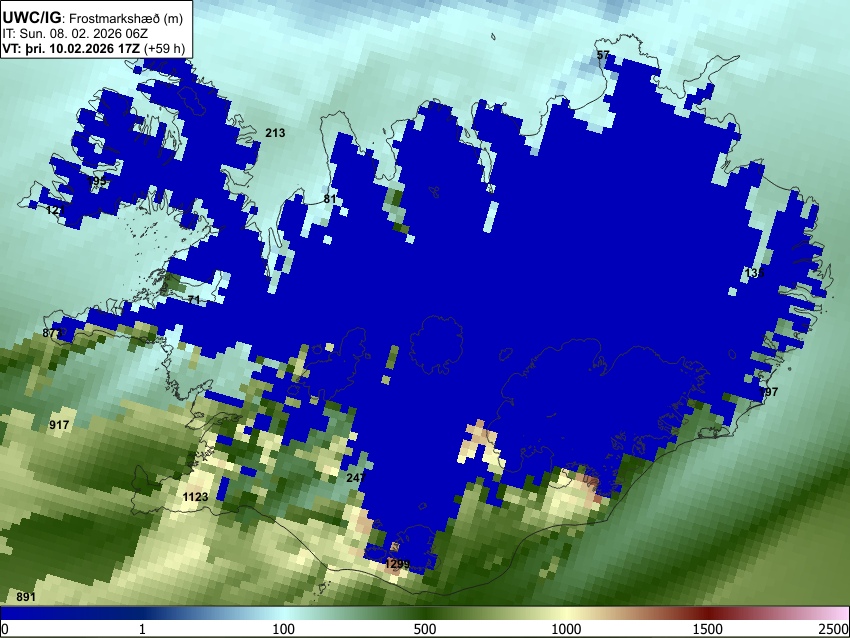
Task: Click the color scale label 1000
Action: click(x=566, y=629)
